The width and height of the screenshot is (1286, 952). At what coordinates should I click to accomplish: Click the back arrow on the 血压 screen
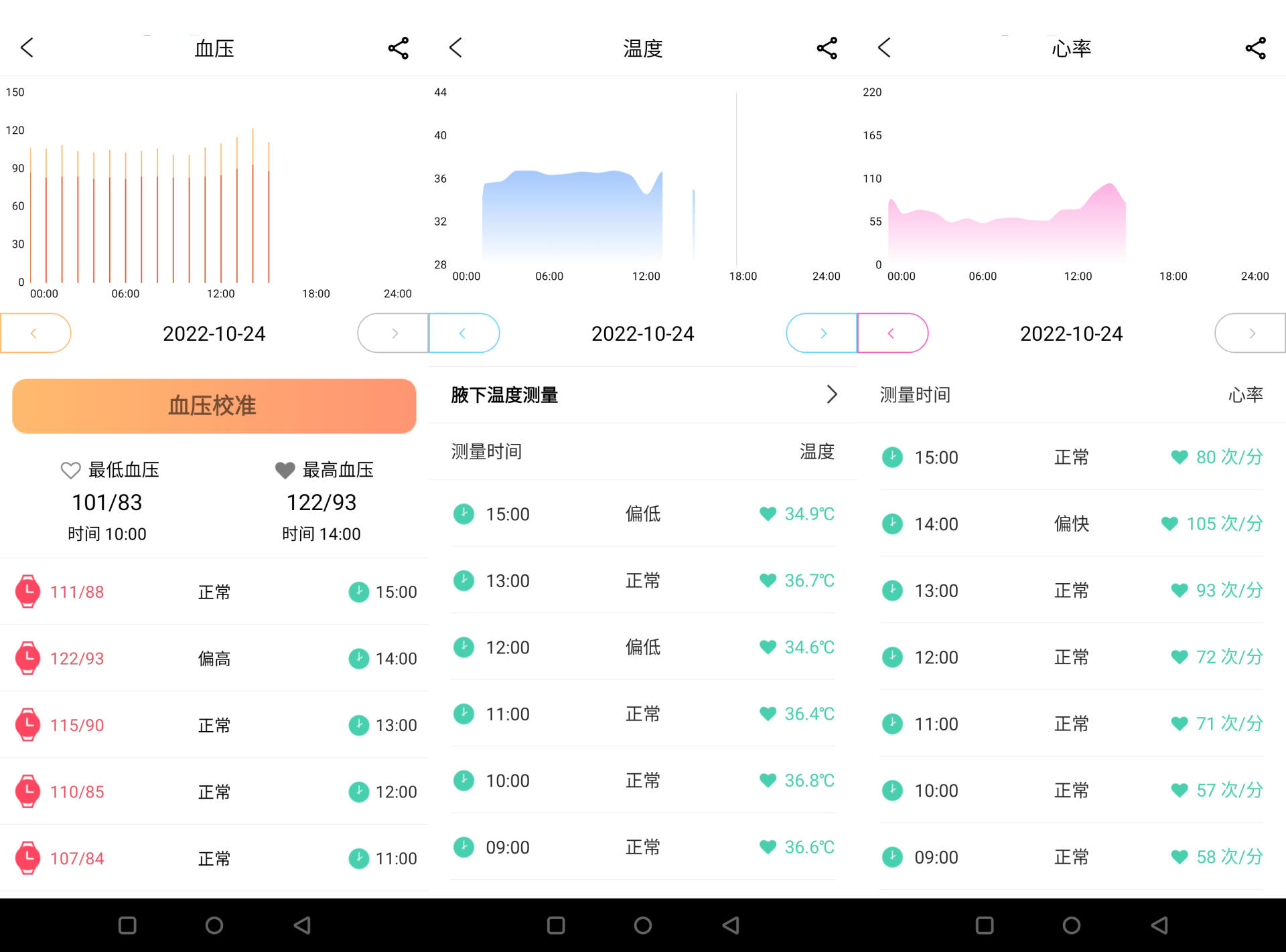[27, 48]
